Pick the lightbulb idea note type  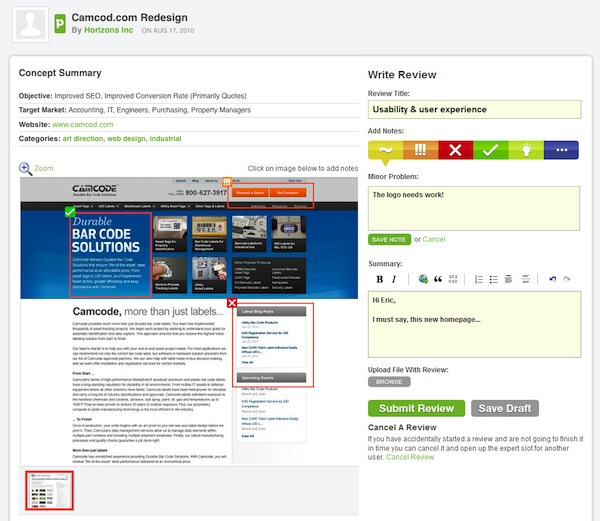(527, 151)
